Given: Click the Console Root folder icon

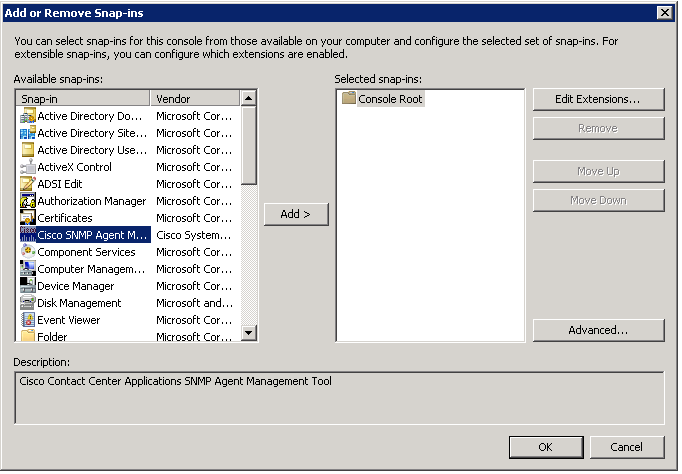Looking at the screenshot, I should pos(349,98).
